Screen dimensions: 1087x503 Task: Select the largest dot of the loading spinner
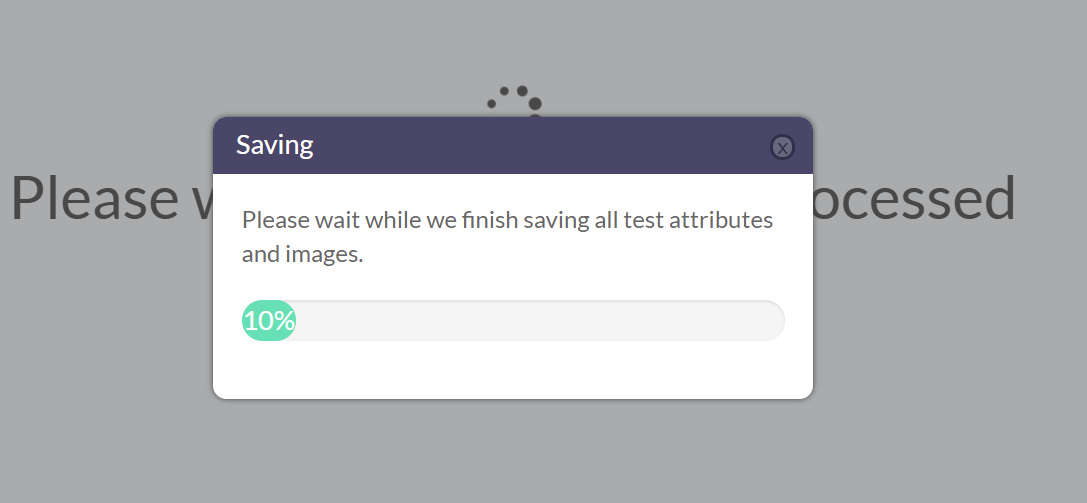tap(535, 104)
